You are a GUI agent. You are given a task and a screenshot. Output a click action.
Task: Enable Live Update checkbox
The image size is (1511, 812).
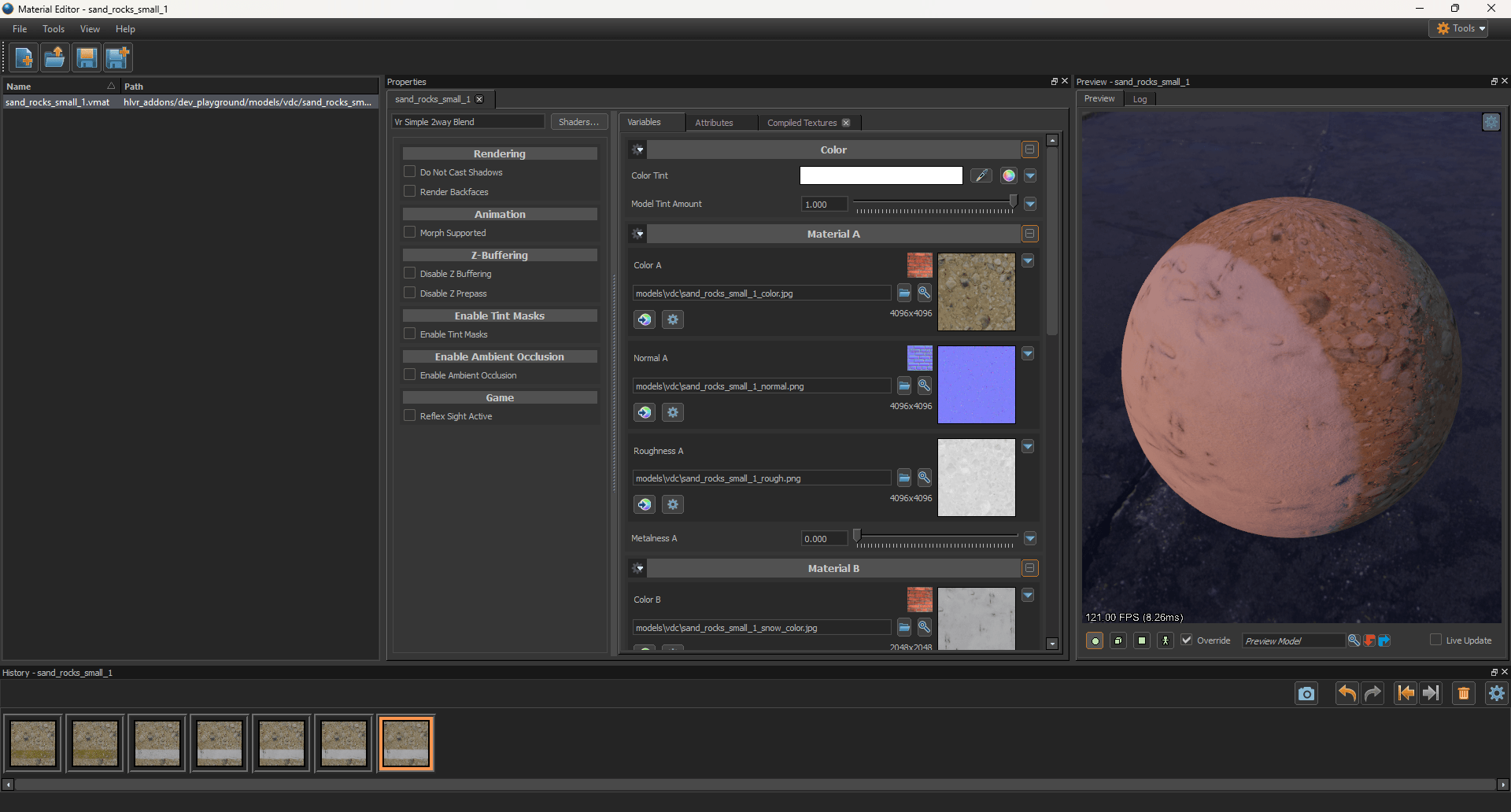click(1435, 640)
